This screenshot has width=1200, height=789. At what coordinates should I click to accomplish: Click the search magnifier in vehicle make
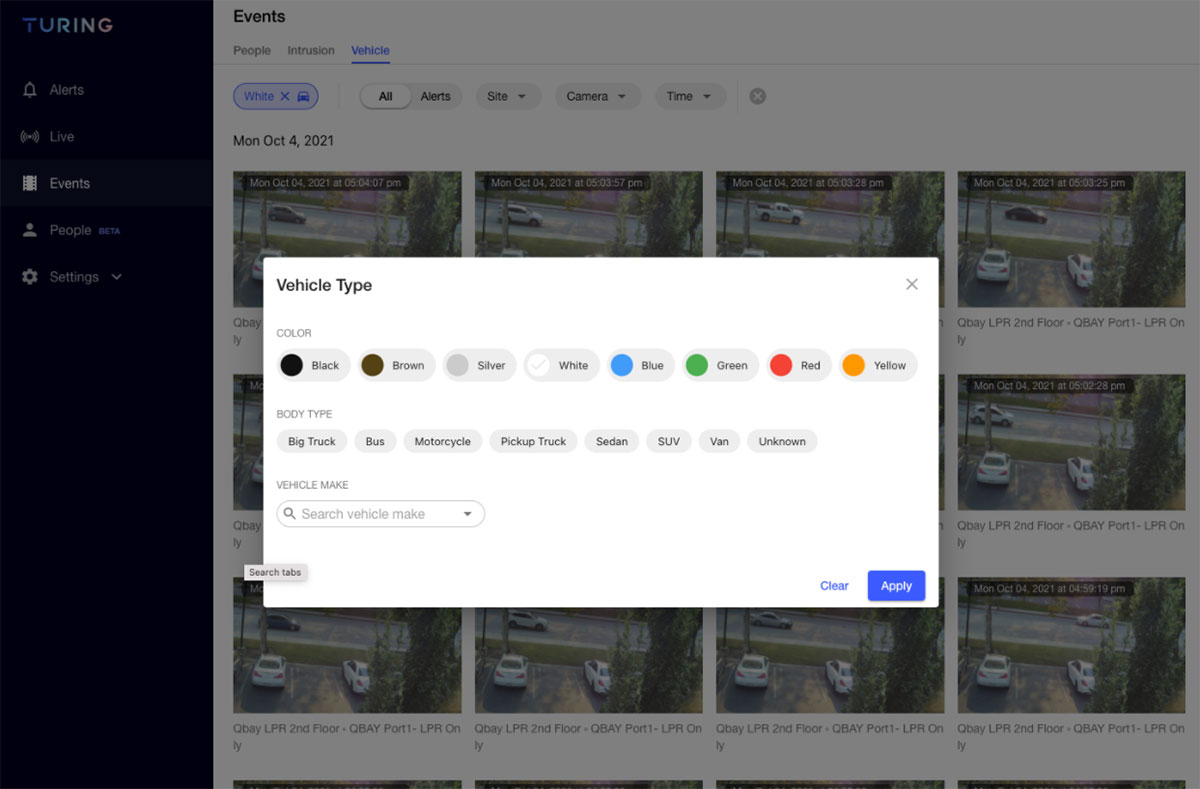point(290,514)
